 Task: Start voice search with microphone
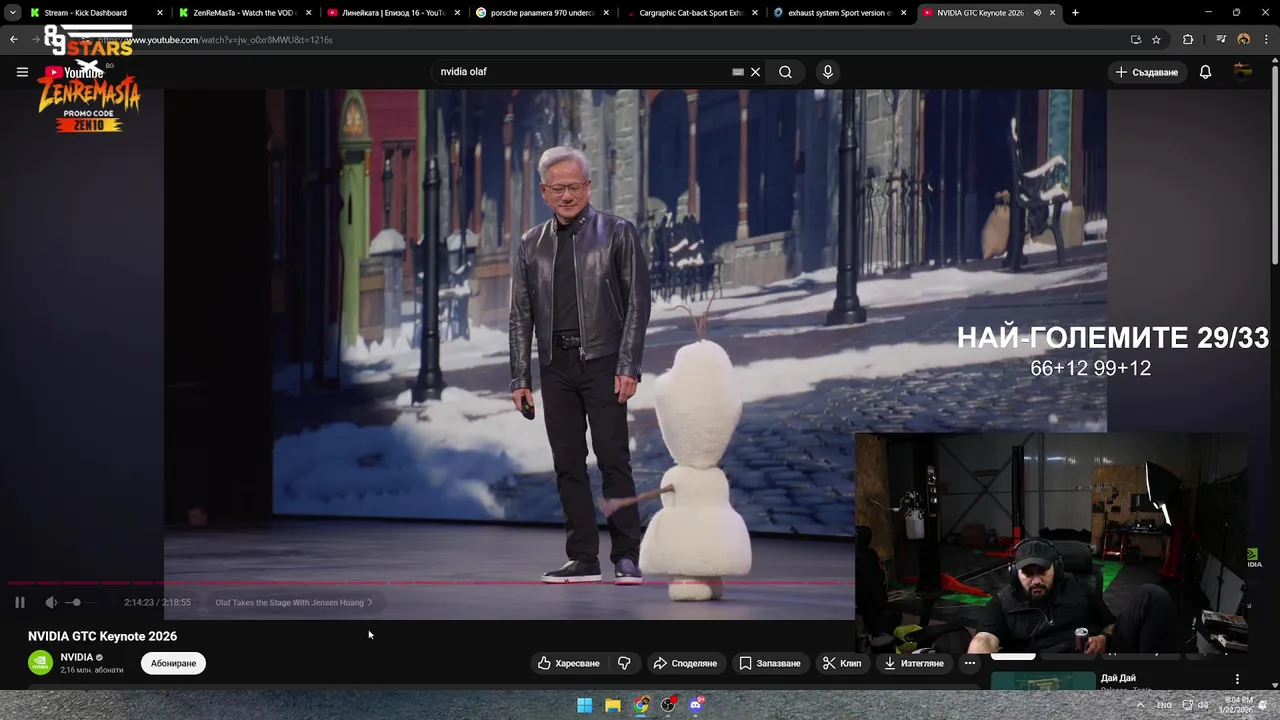827,72
